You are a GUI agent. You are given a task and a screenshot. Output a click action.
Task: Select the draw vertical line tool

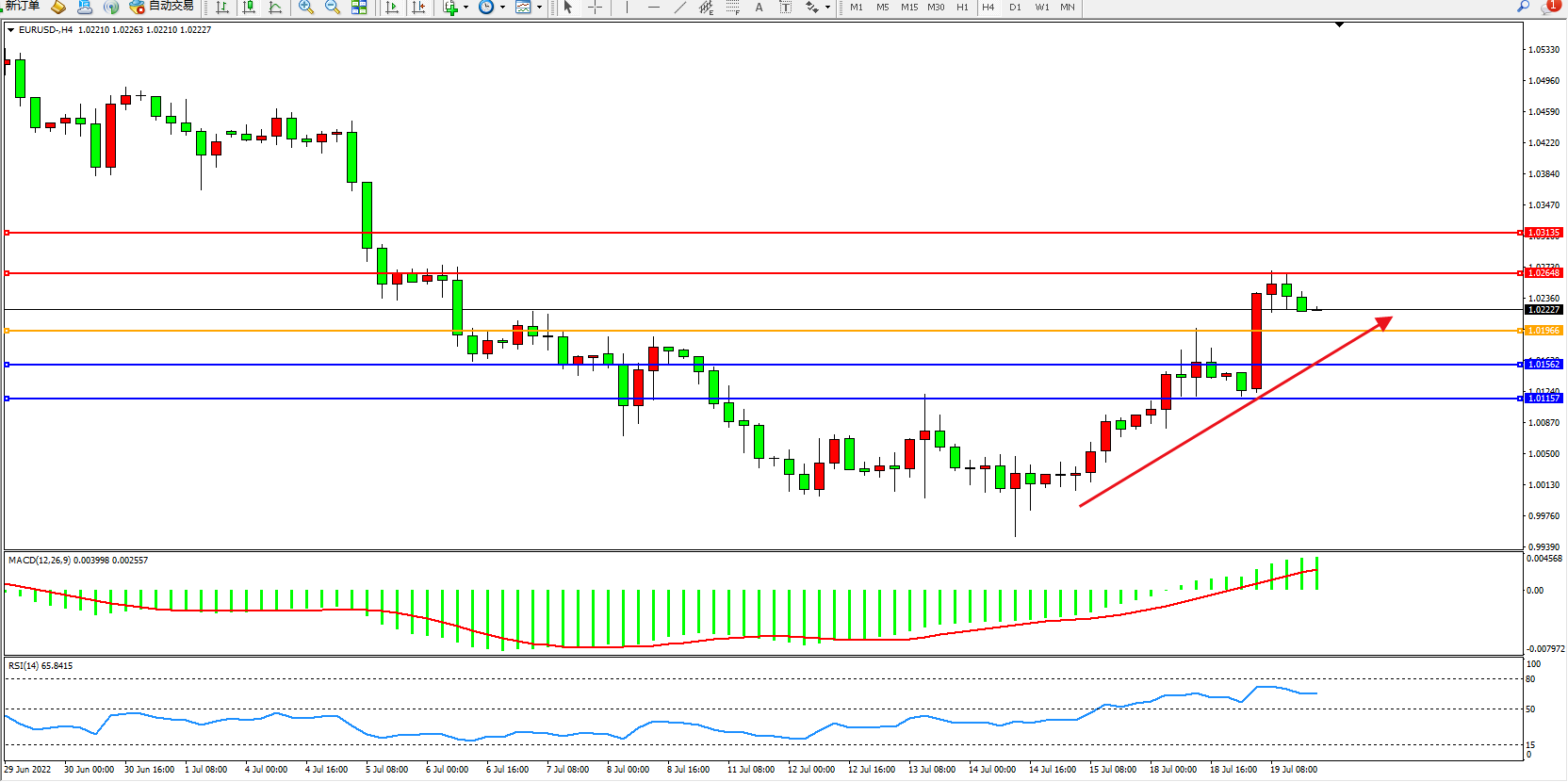click(x=626, y=7)
